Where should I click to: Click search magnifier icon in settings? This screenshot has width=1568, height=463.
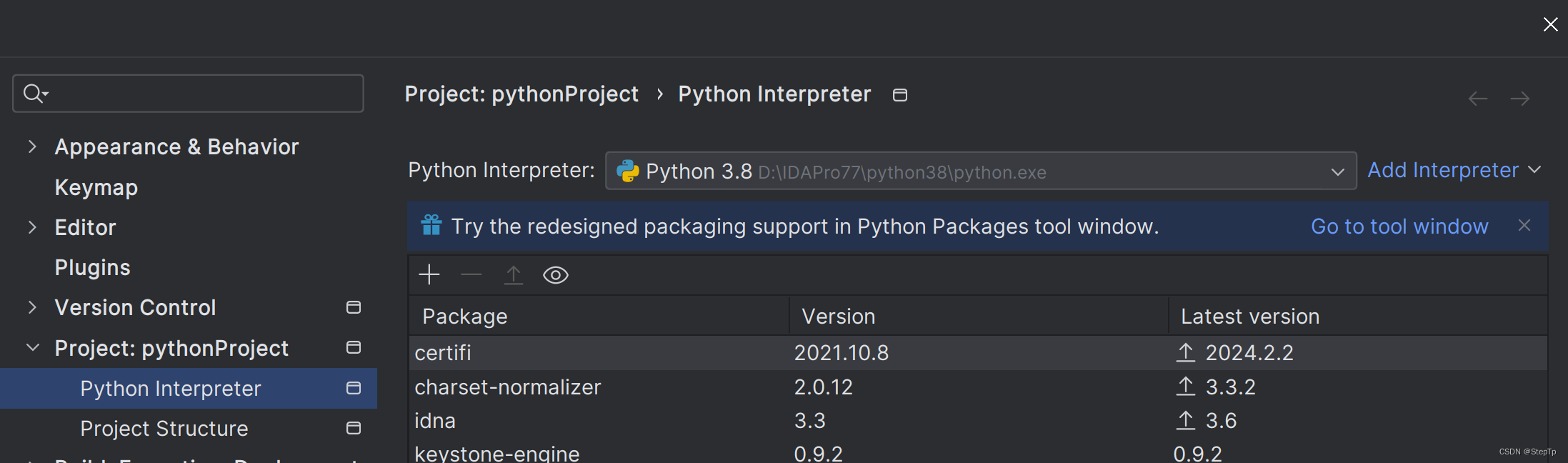point(34,93)
